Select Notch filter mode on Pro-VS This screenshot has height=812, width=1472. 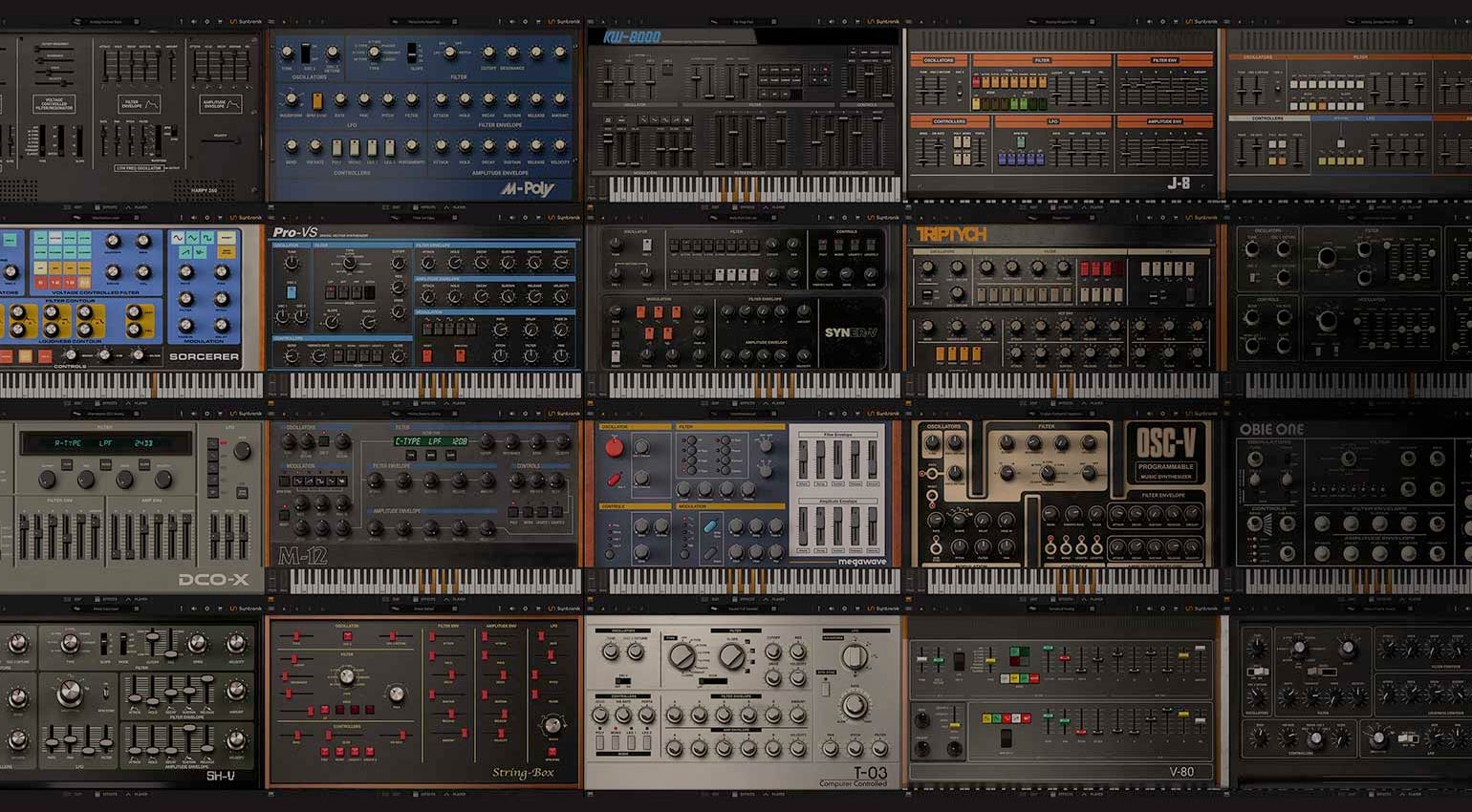[370, 292]
